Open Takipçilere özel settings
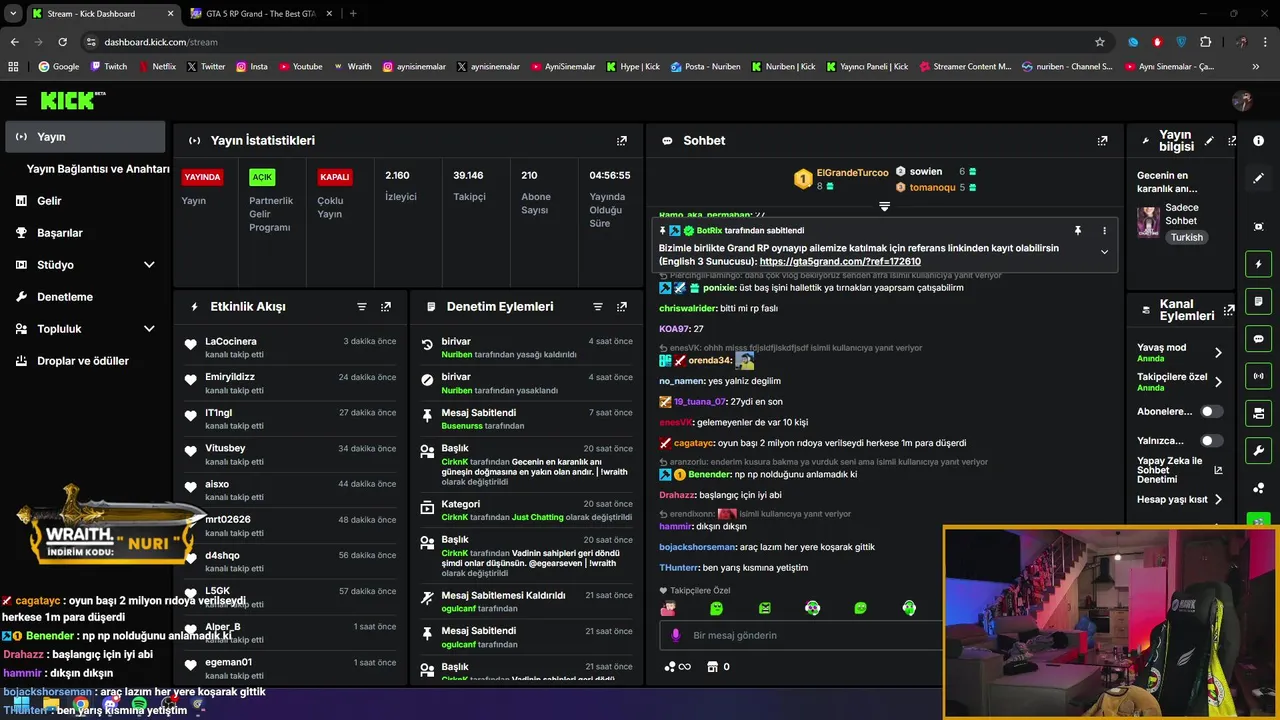1280x720 pixels. click(x=1180, y=382)
